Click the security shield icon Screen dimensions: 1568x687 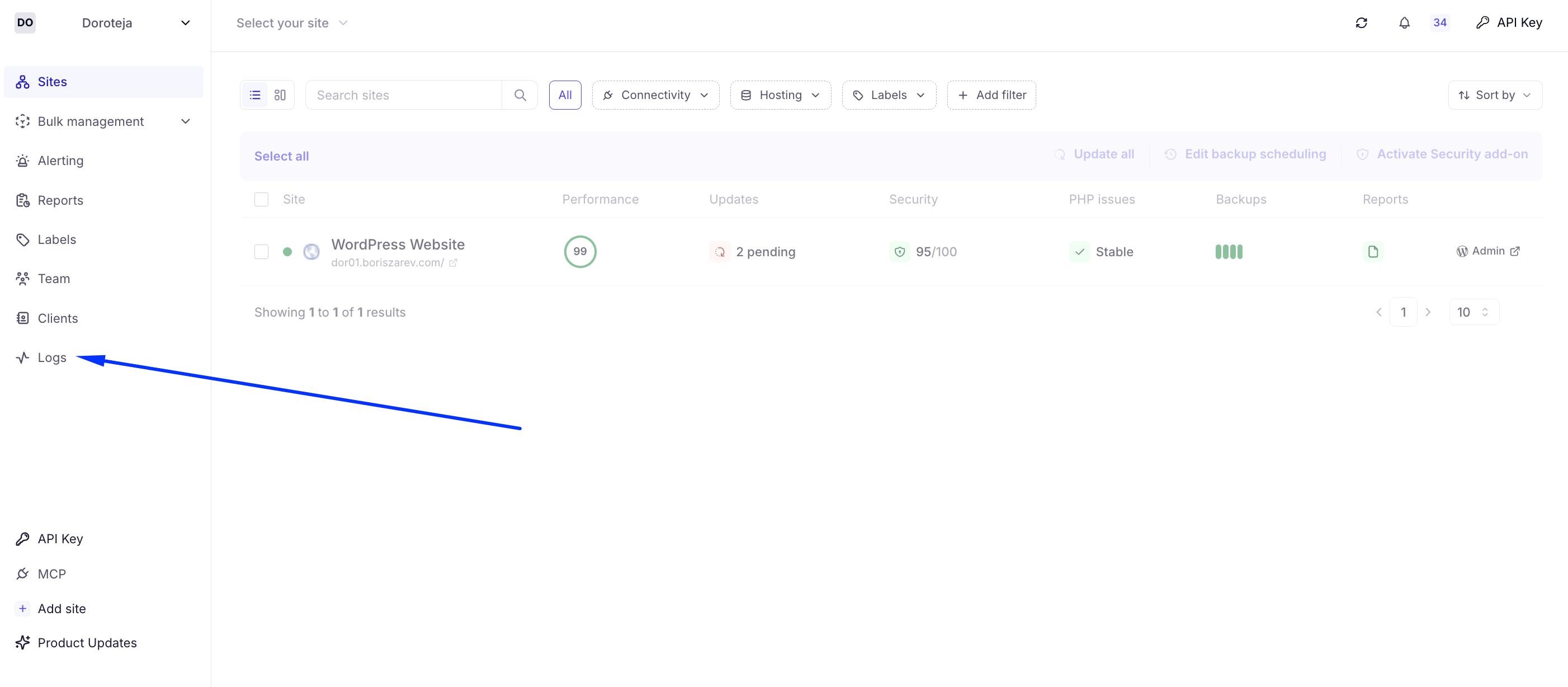900,252
